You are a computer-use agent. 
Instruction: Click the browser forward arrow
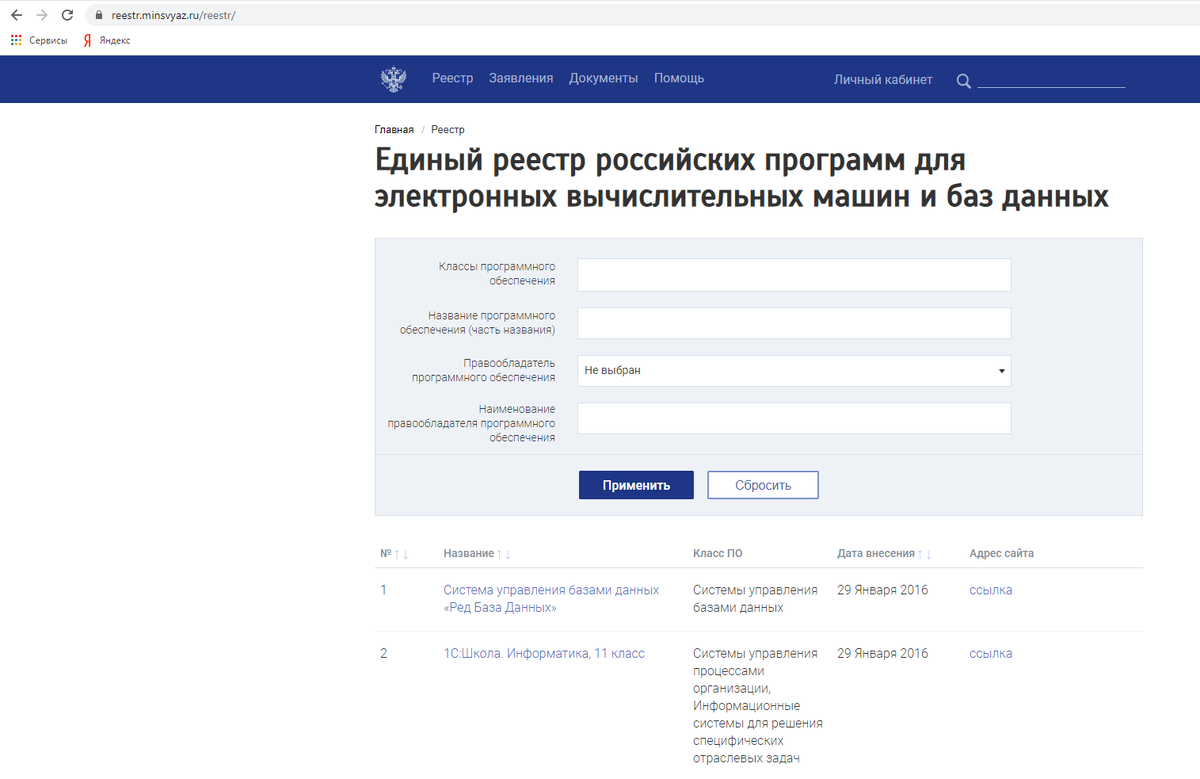41,15
